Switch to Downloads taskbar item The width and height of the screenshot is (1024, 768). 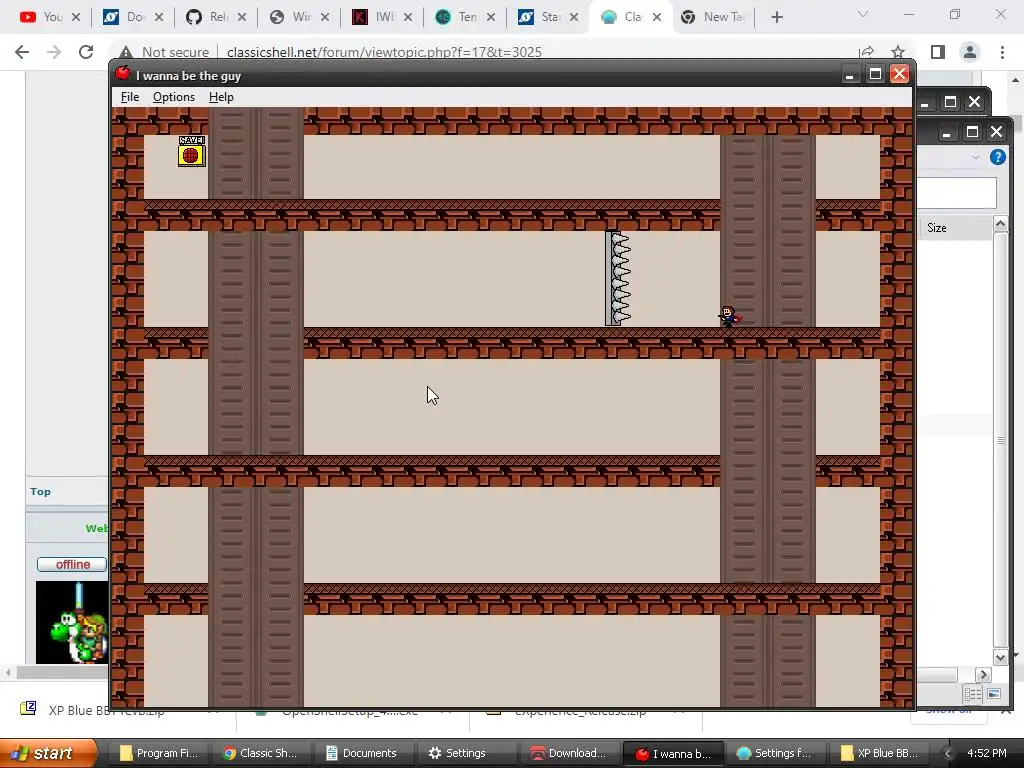coord(568,753)
